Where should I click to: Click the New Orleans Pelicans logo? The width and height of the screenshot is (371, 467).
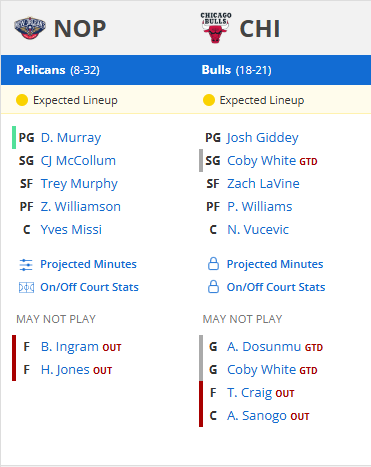tap(30, 28)
